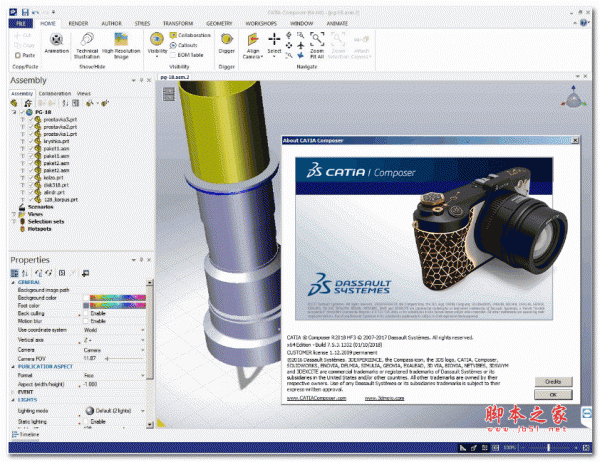Screen dimensions: 600x462
Task: Open the Format dropdown
Action: tap(143, 375)
